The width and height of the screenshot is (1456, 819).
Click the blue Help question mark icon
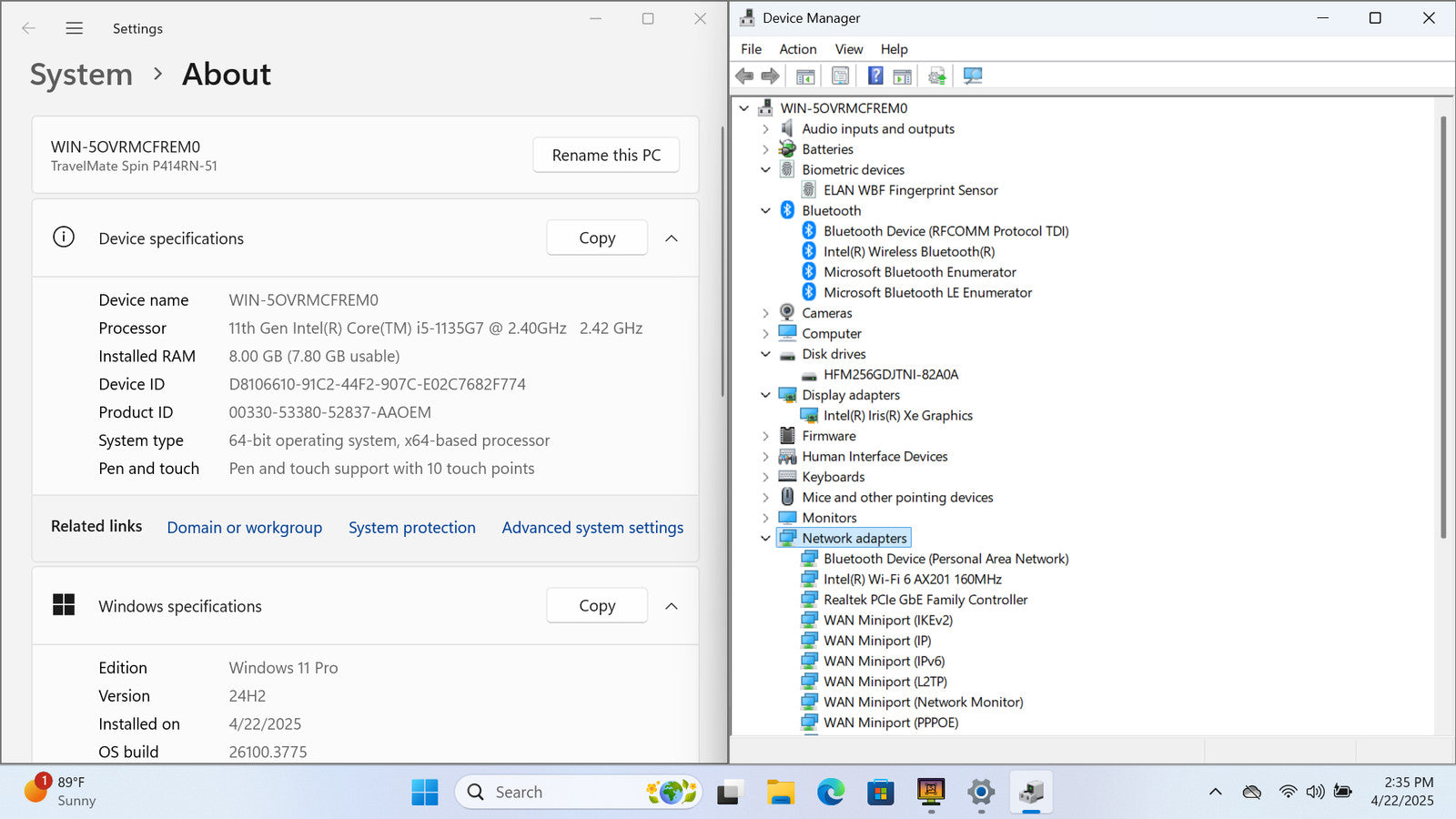coord(875,76)
